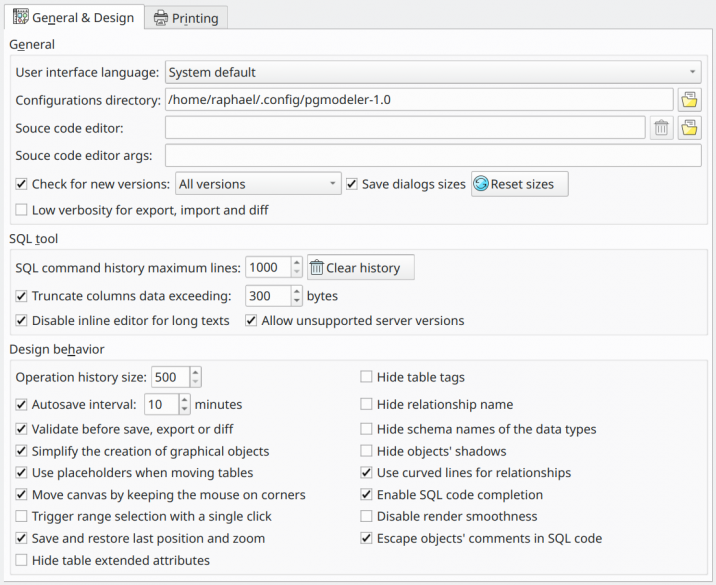Open the User interface language dropdown
Image resolution: width=716 pixels, height=585 pixels.
coord(433,72)
